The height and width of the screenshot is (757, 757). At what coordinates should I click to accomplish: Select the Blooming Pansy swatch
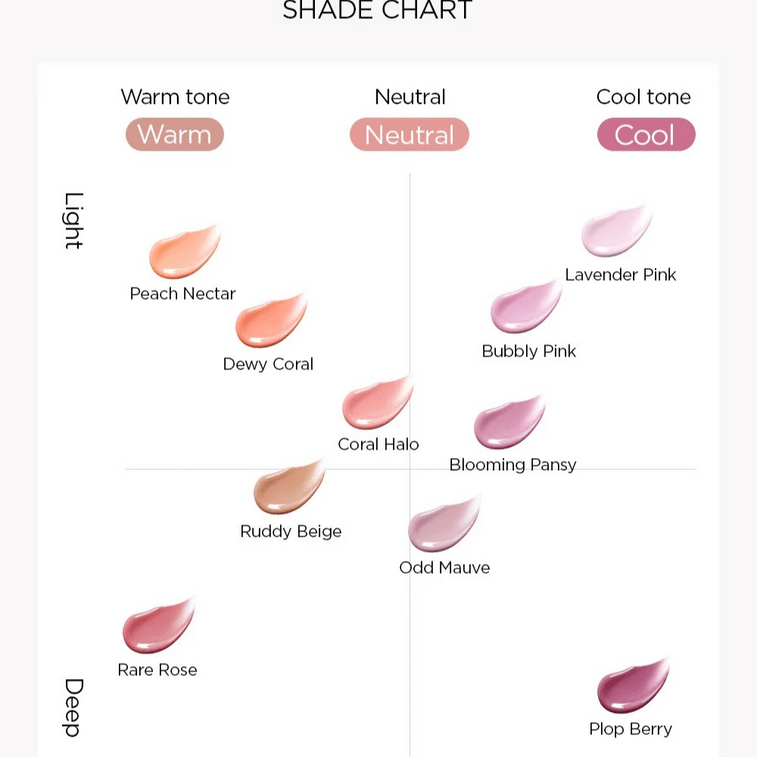[510, 422]
